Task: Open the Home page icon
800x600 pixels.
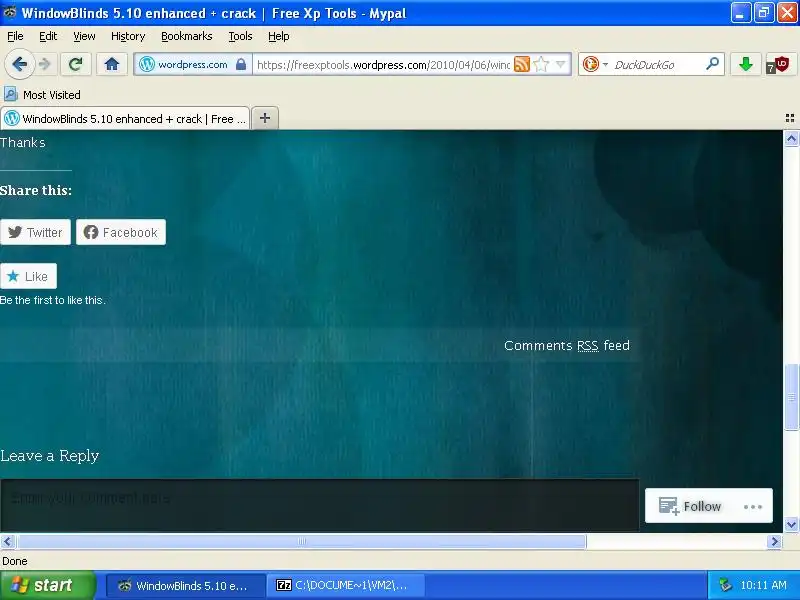Action: (x=112, y=64)
